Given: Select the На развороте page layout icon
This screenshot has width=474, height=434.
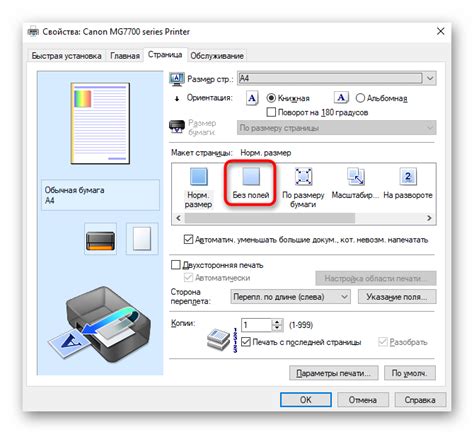Looking at the screenshot, I should pyautogui.click(x=408, y=177).
